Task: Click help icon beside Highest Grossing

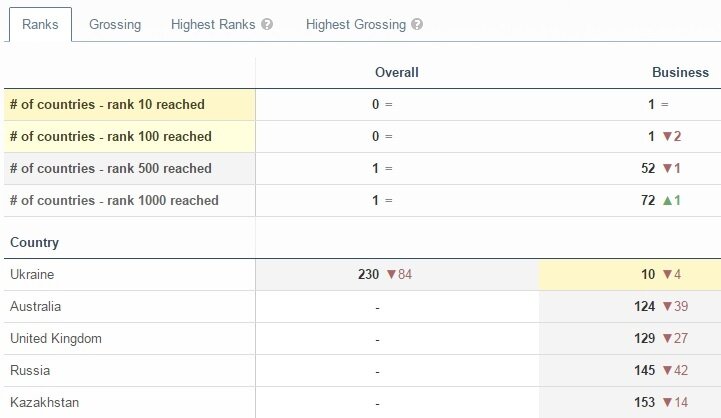Action: tap(416, 24)
